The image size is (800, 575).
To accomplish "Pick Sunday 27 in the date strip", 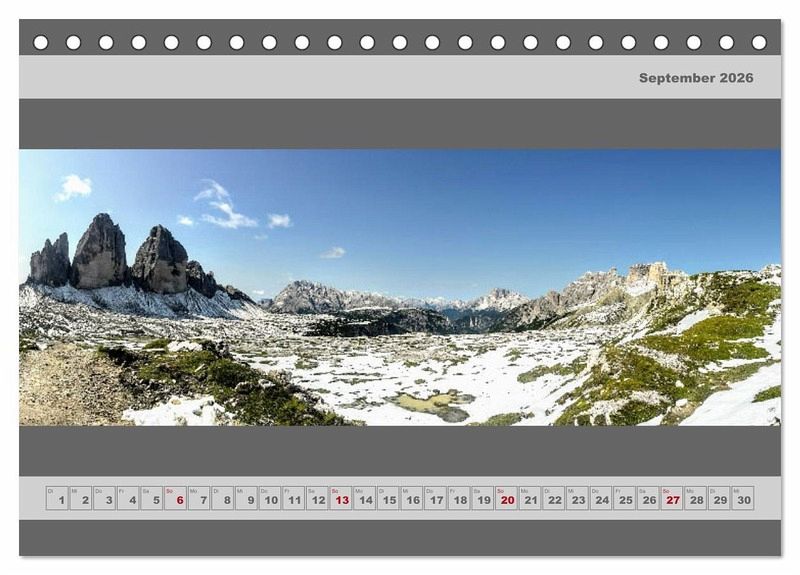I will (671, 498).
